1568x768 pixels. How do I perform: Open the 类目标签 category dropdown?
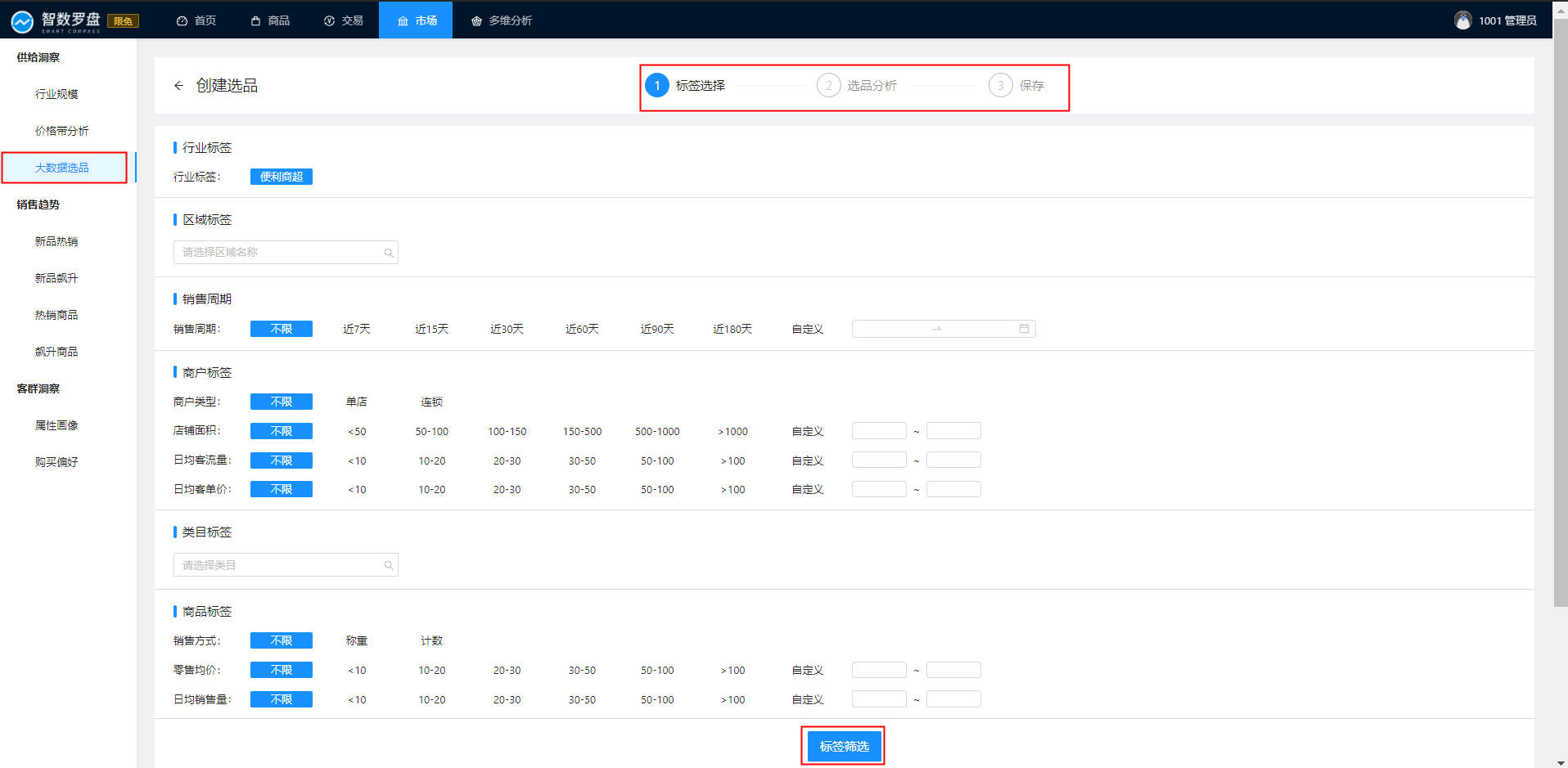tap(278, 565)
